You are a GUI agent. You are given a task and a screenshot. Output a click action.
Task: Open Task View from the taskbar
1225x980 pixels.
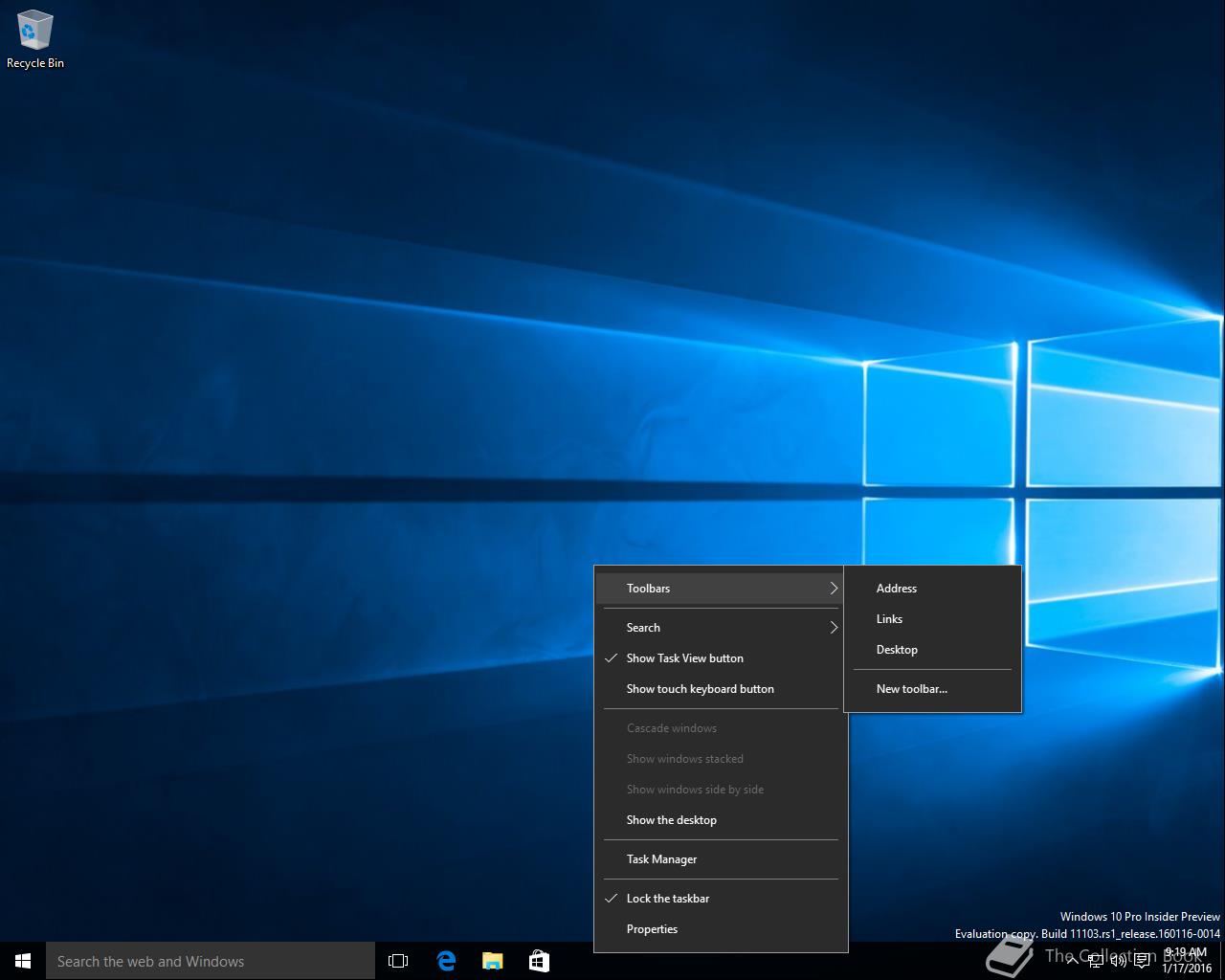[x=398, y=961]
